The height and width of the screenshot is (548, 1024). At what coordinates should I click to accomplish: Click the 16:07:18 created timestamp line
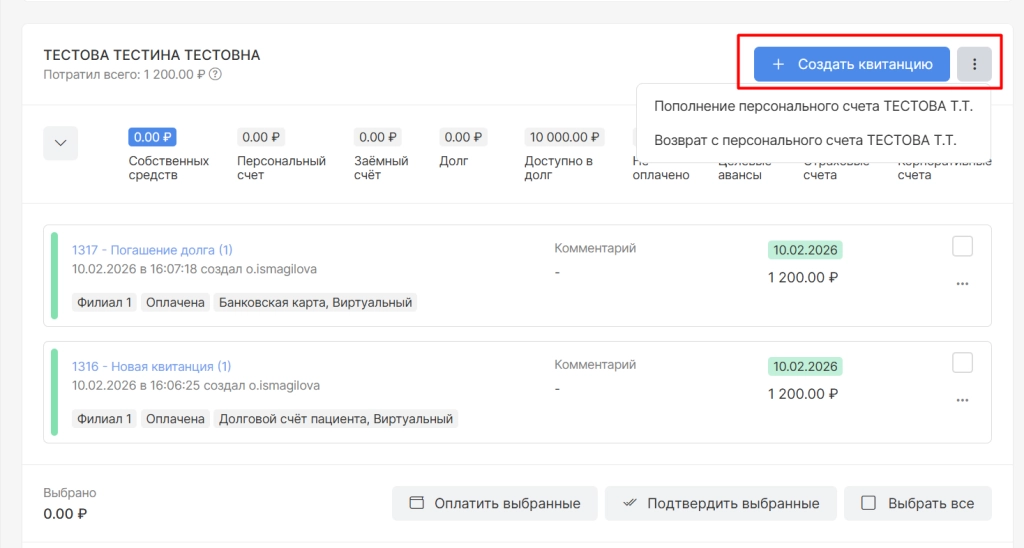[x=194, y=269]
